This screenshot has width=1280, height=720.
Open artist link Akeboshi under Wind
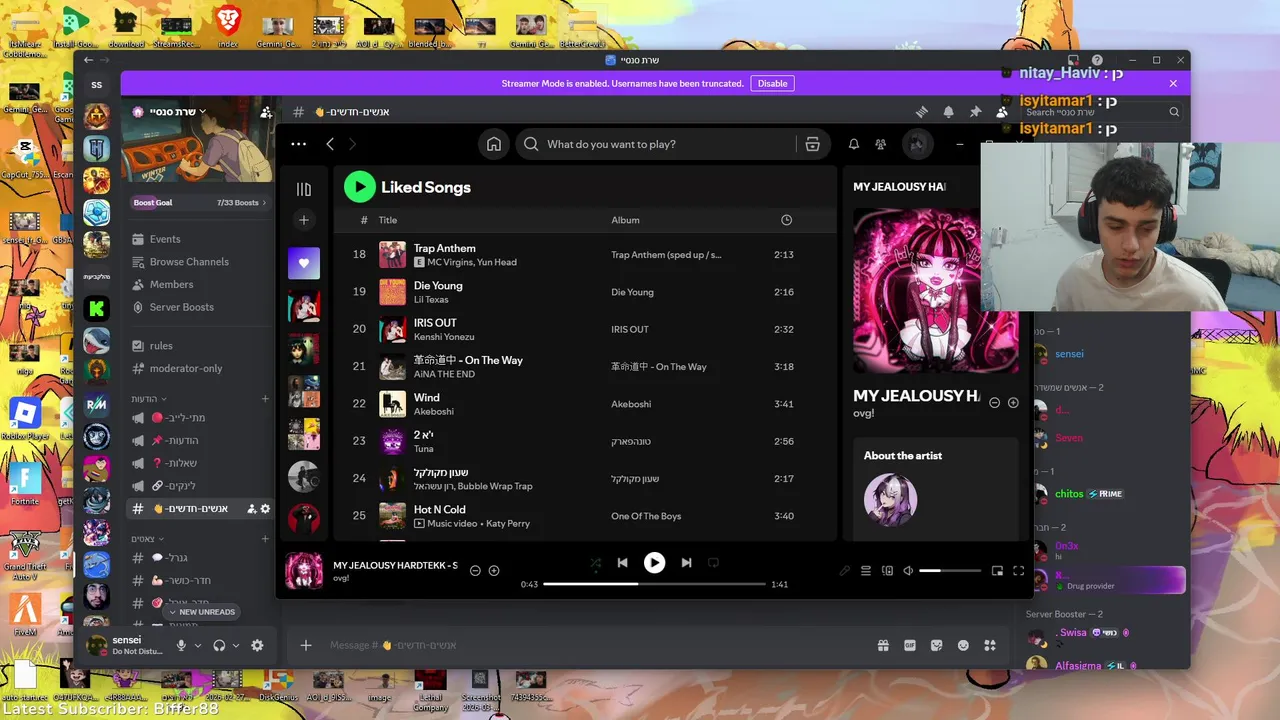[x=435, y=411]
